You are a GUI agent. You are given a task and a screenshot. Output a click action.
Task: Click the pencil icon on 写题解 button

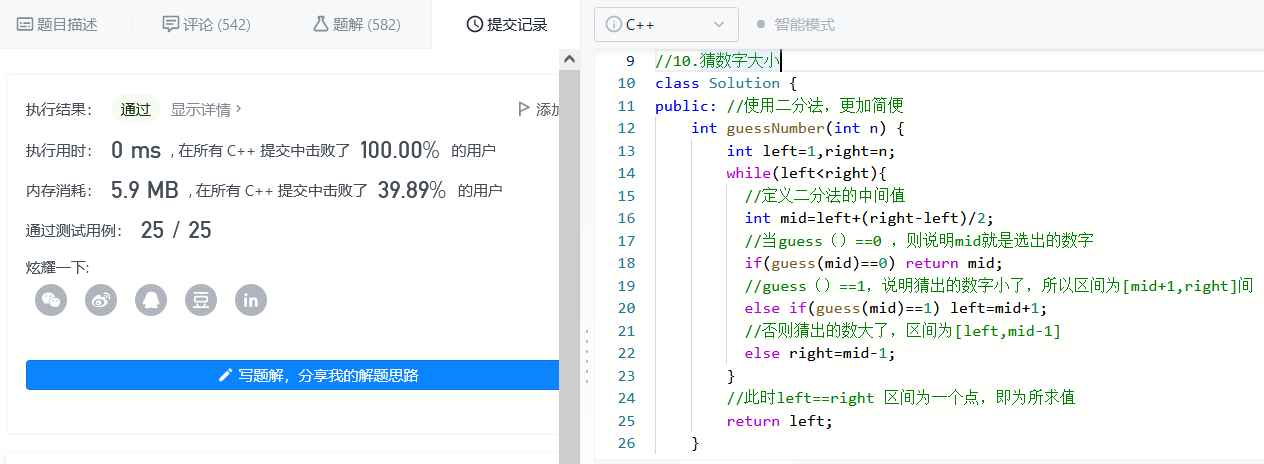coord(225,375)
